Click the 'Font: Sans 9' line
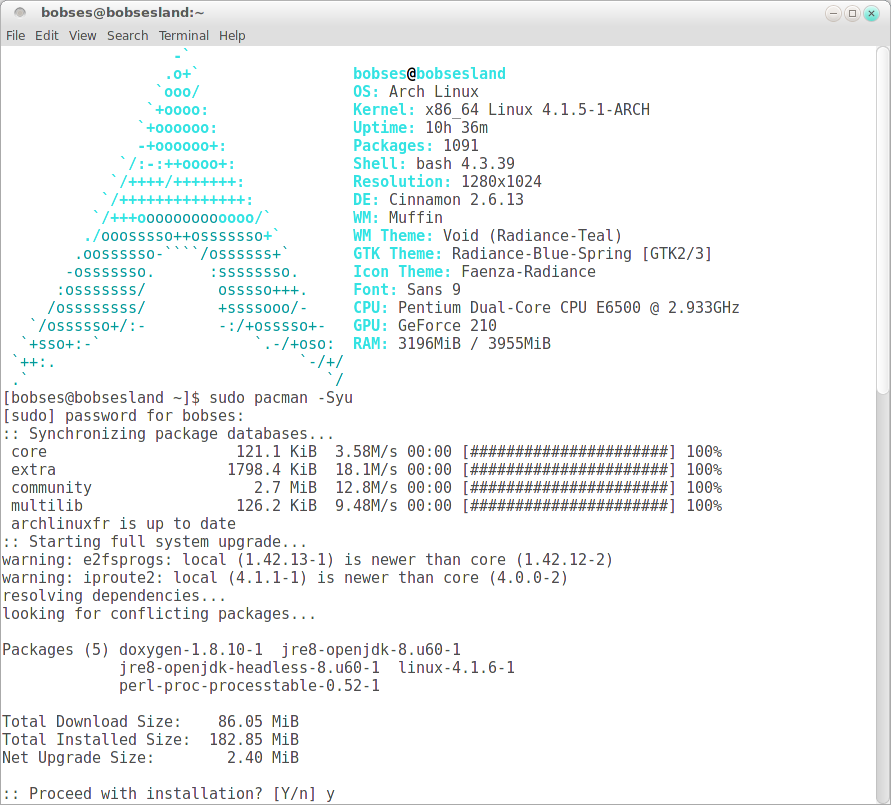Screen dimensions: 891x805 (x=407, y=290)
